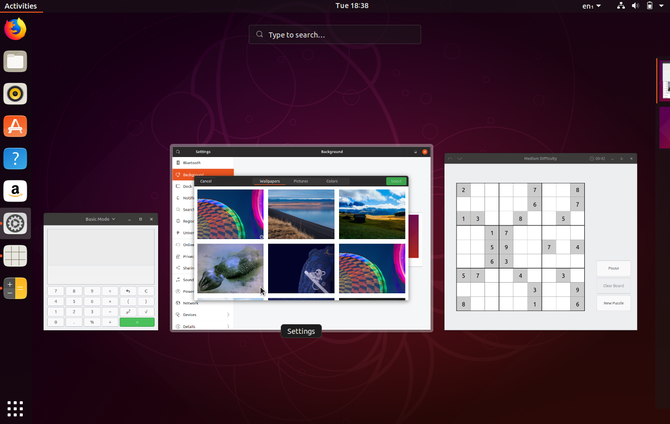Switch to the Pictures tab
670x424 pixels.
301,181
